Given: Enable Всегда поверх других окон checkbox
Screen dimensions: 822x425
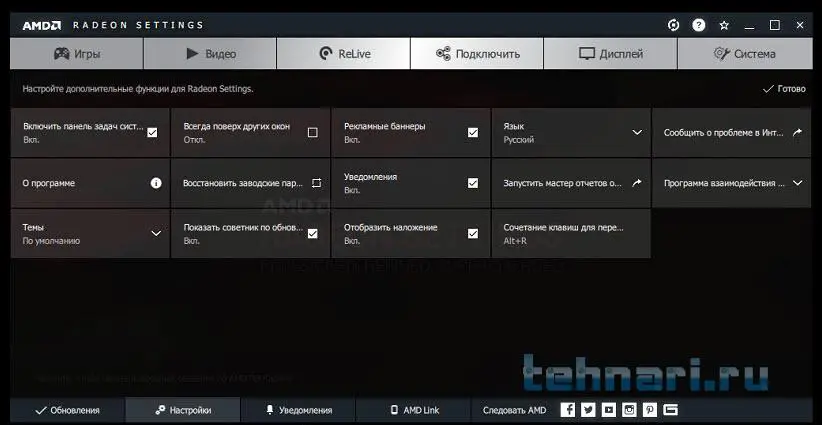Looking at the screenshot, I should [312, 133].
